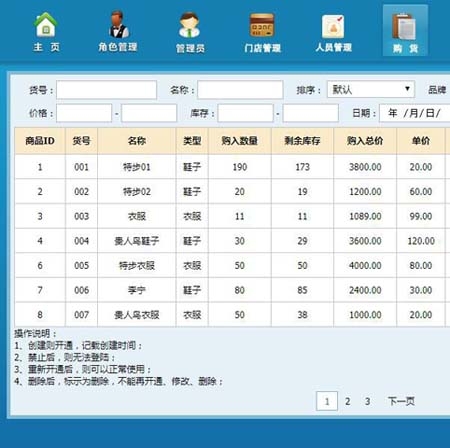Select the 特步01 name cell

(137, 167)
